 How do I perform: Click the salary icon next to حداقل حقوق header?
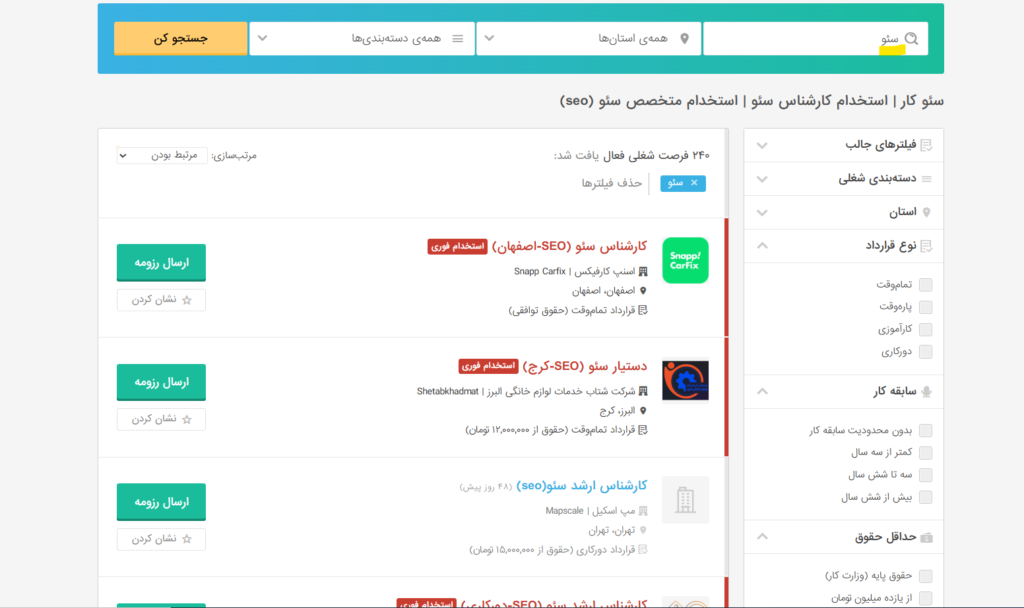coord(927,537)
